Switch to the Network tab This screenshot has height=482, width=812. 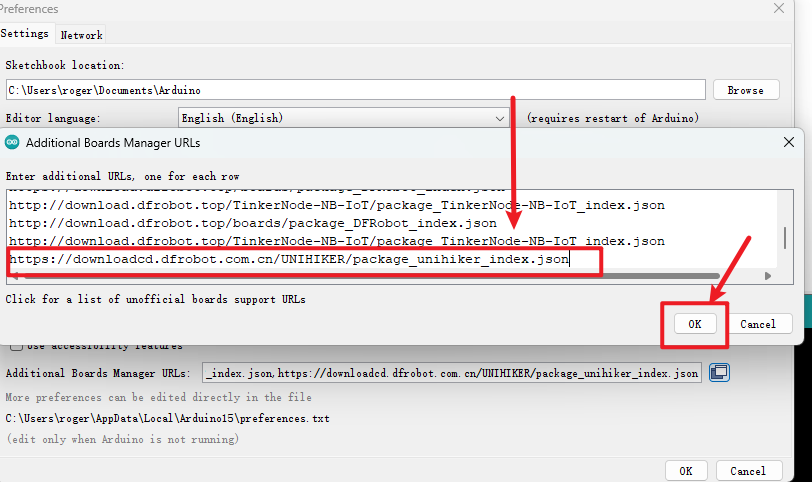tap(81, 34)
